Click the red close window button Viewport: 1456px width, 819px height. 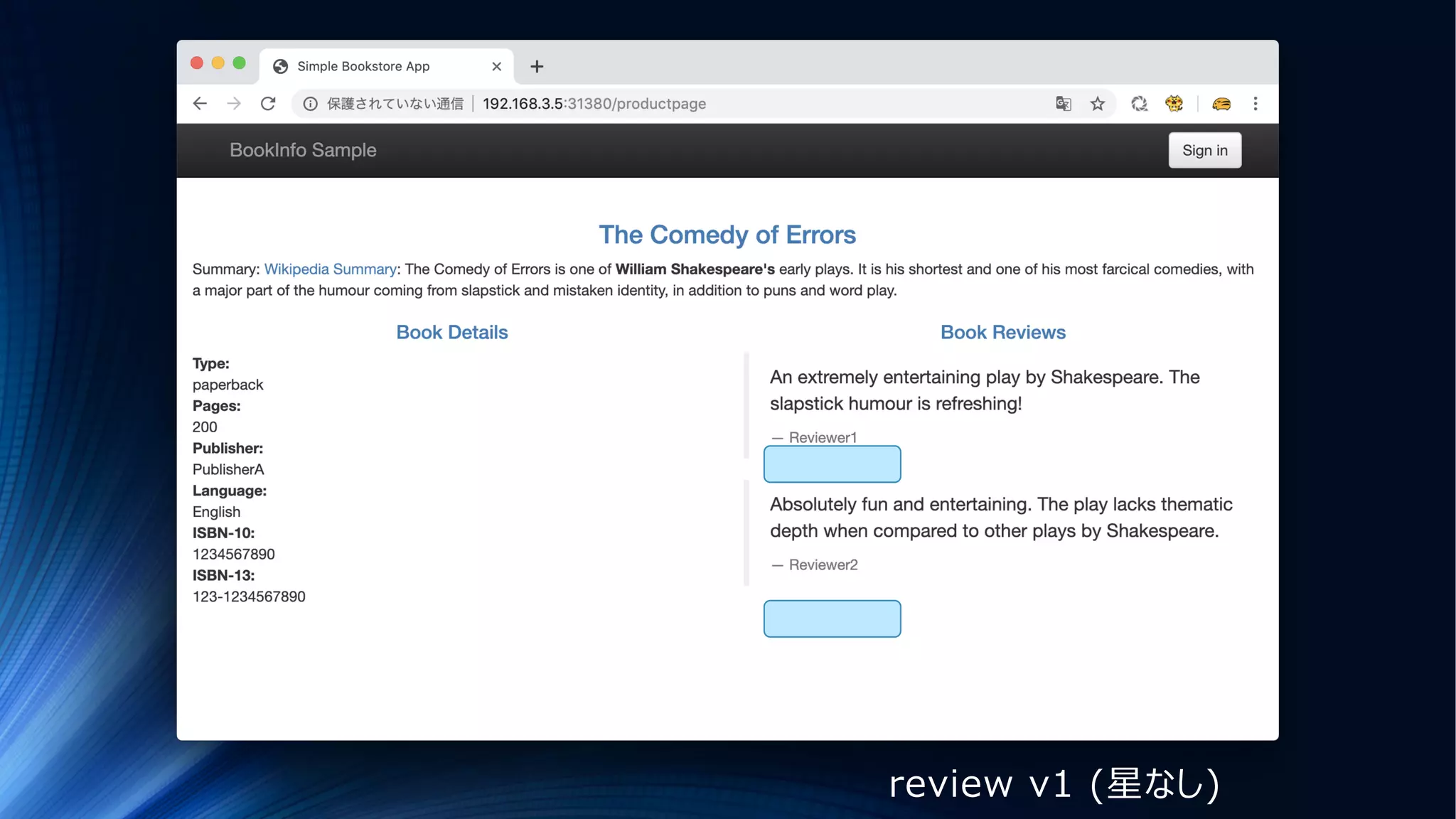pos(197,63)
